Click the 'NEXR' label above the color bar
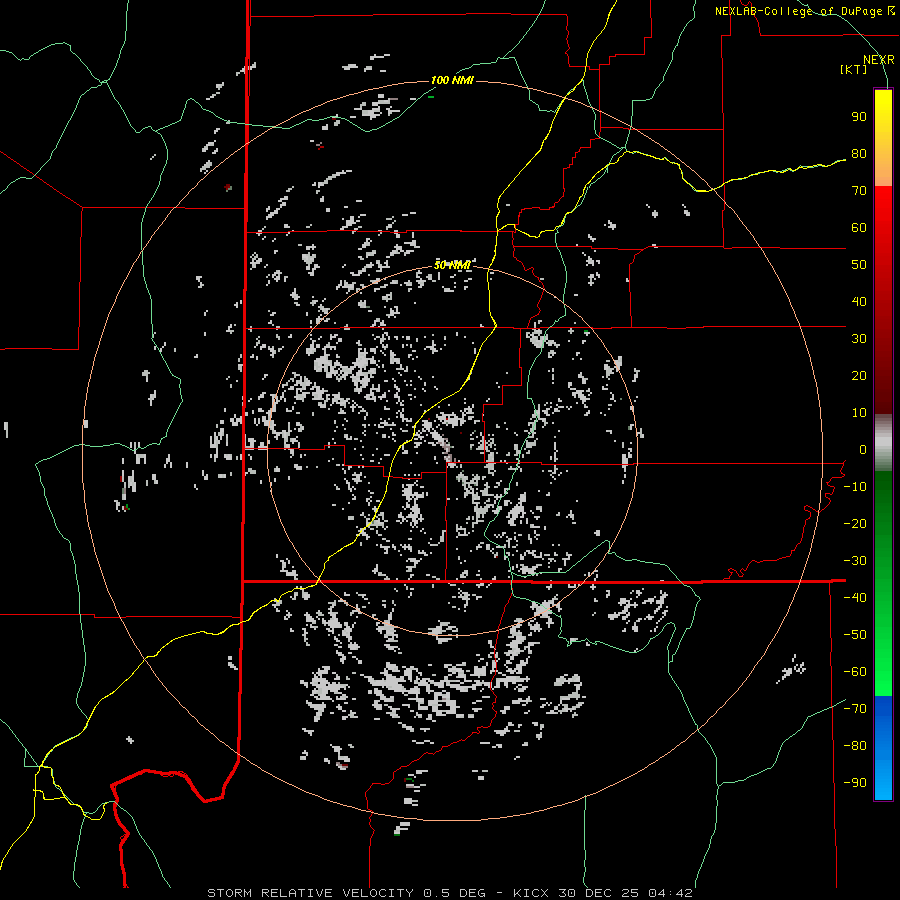The width and height of the screenshot is (900, 900). pyautogui.click(x=879, y=60)
